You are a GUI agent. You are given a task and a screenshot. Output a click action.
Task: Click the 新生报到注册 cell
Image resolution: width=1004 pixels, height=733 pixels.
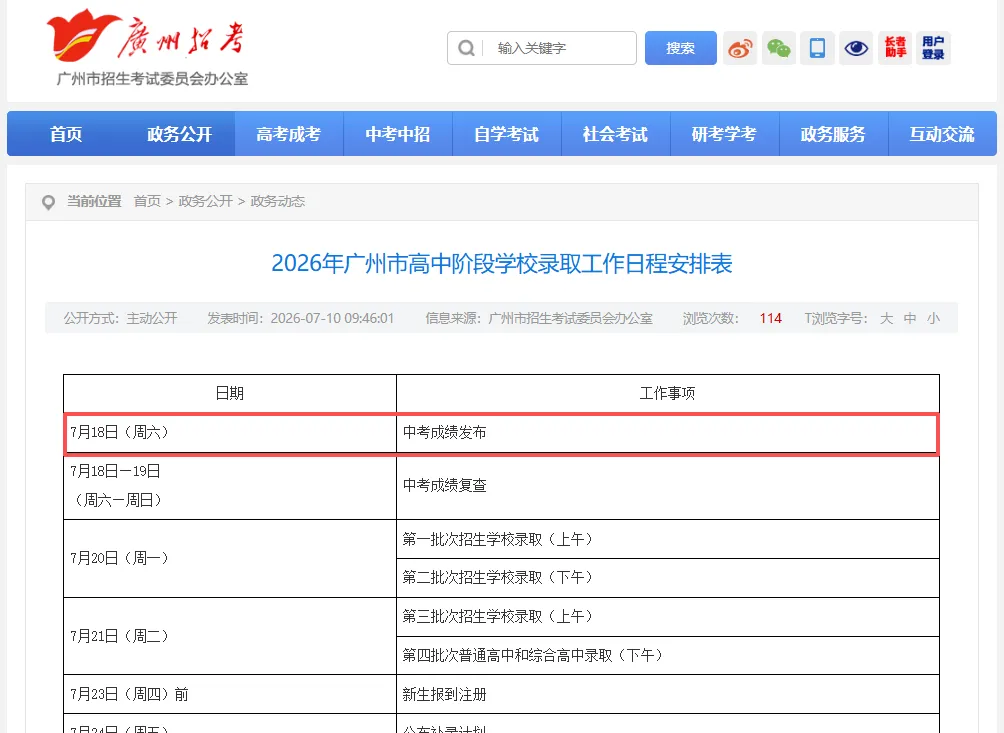(668, 694)
